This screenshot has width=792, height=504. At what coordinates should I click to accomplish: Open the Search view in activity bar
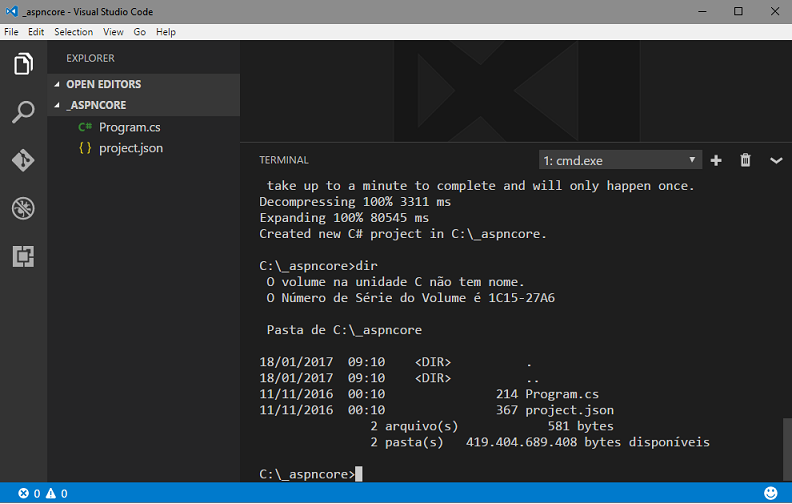[23, 112]
